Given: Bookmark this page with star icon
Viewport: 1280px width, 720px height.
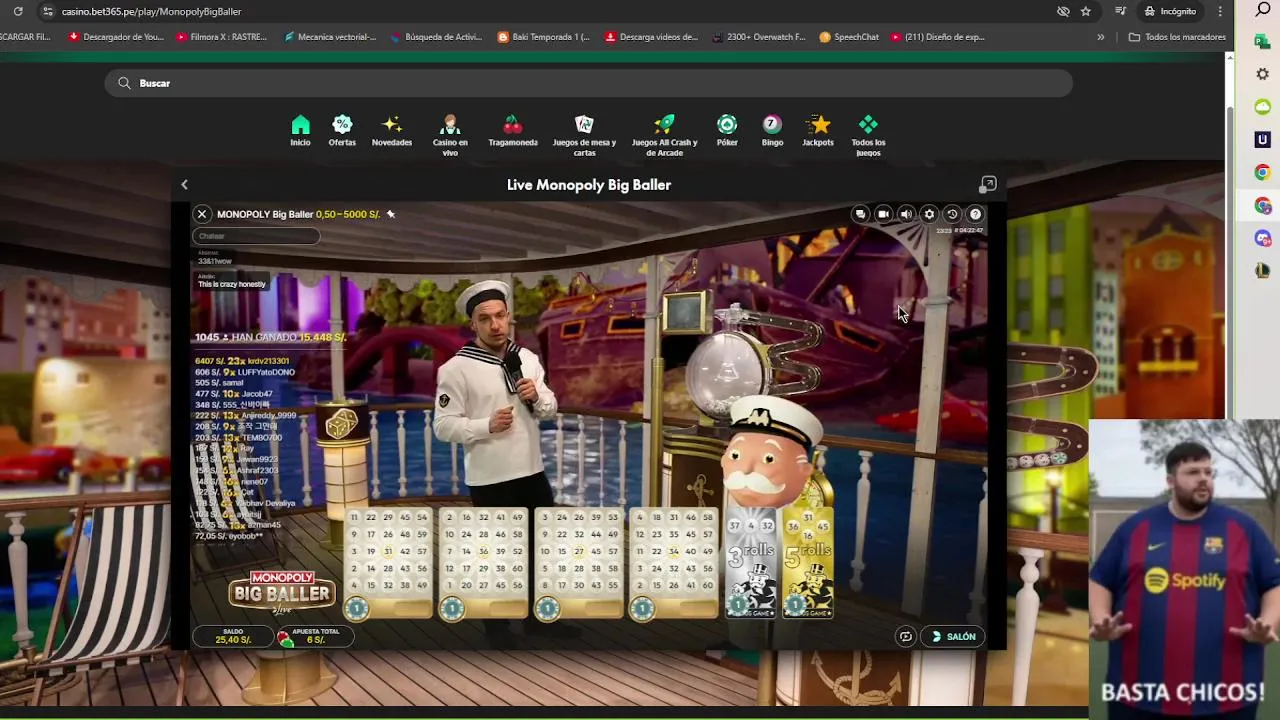Looking at the screenshot, I should pos(1086,11).
